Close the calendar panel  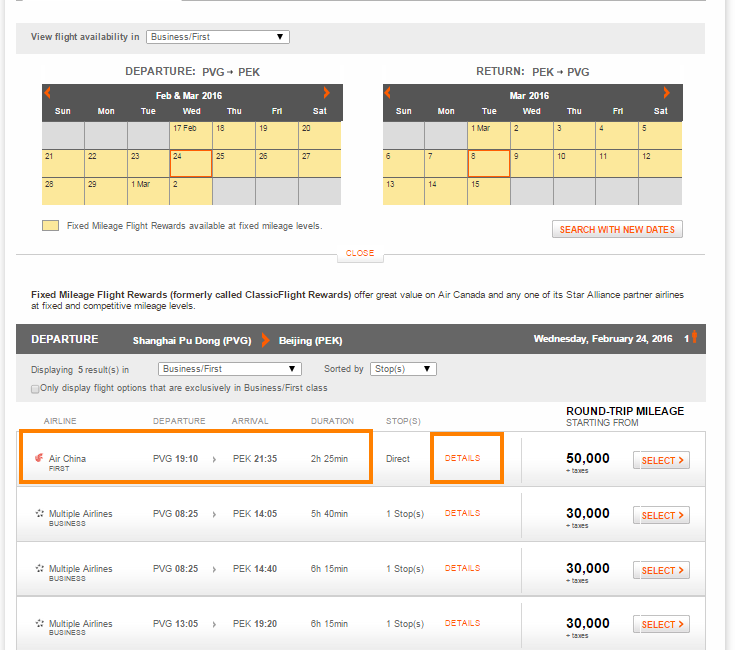click(359, 253)
